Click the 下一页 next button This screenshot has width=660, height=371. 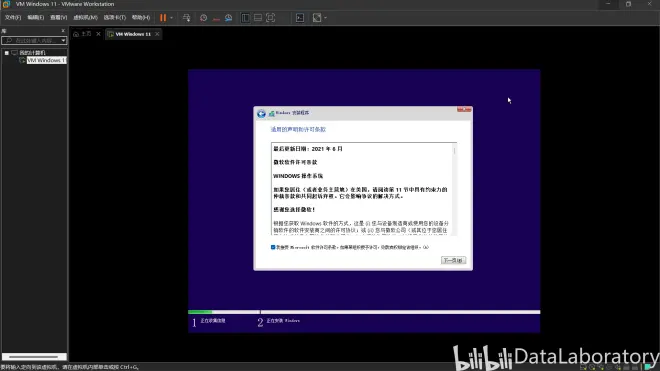(453, 260)
